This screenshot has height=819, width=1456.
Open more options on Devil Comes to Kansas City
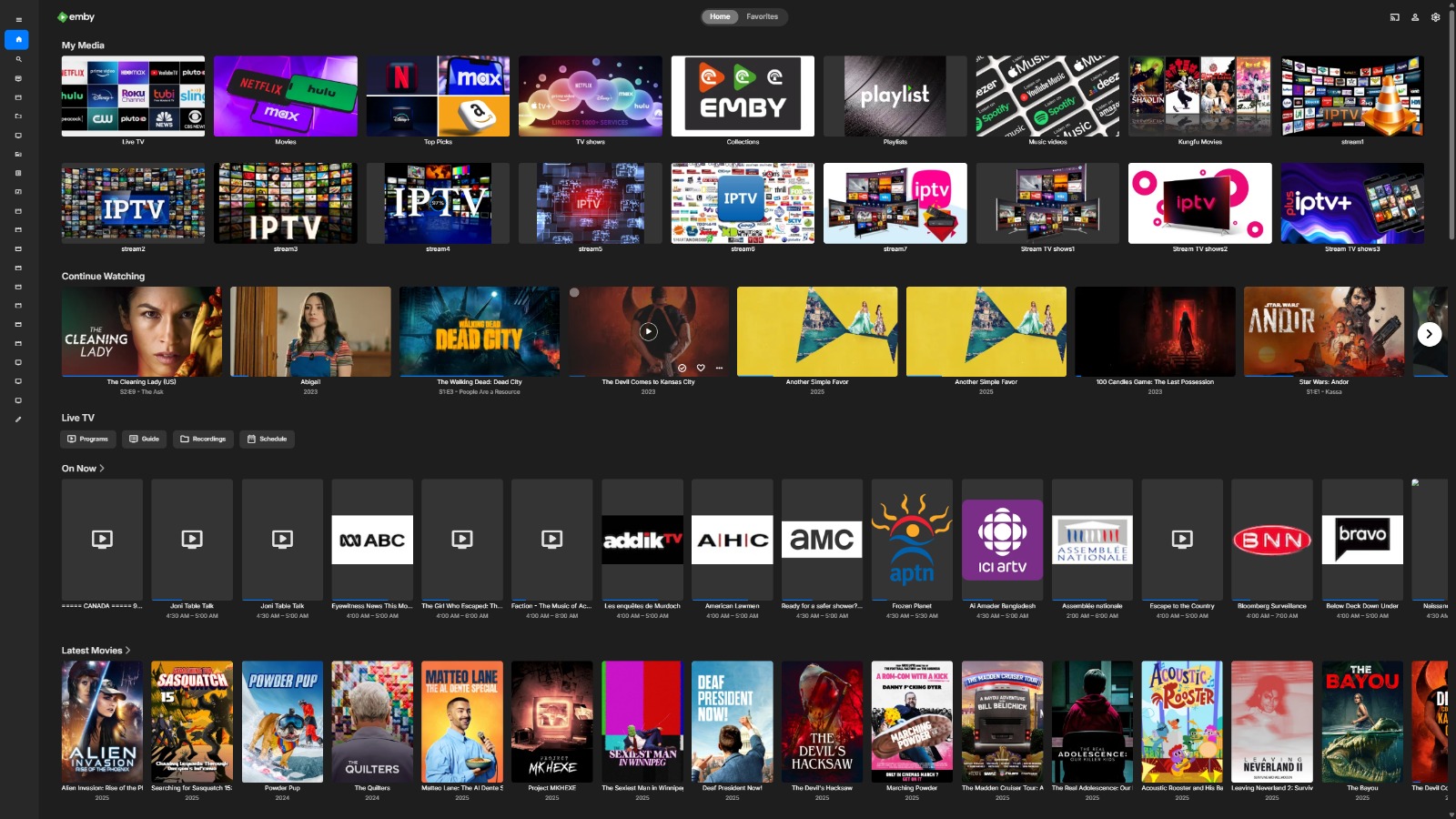click(x=719, y=368)
